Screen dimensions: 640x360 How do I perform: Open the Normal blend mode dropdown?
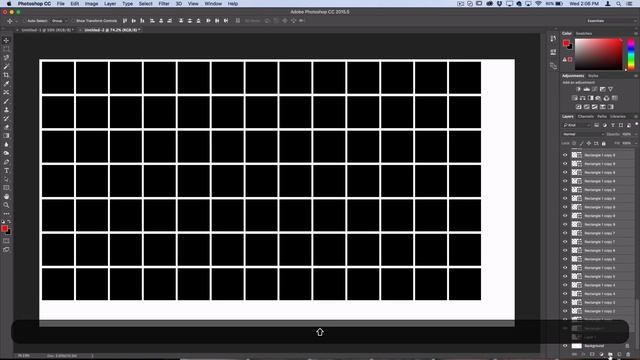[583, 134]
